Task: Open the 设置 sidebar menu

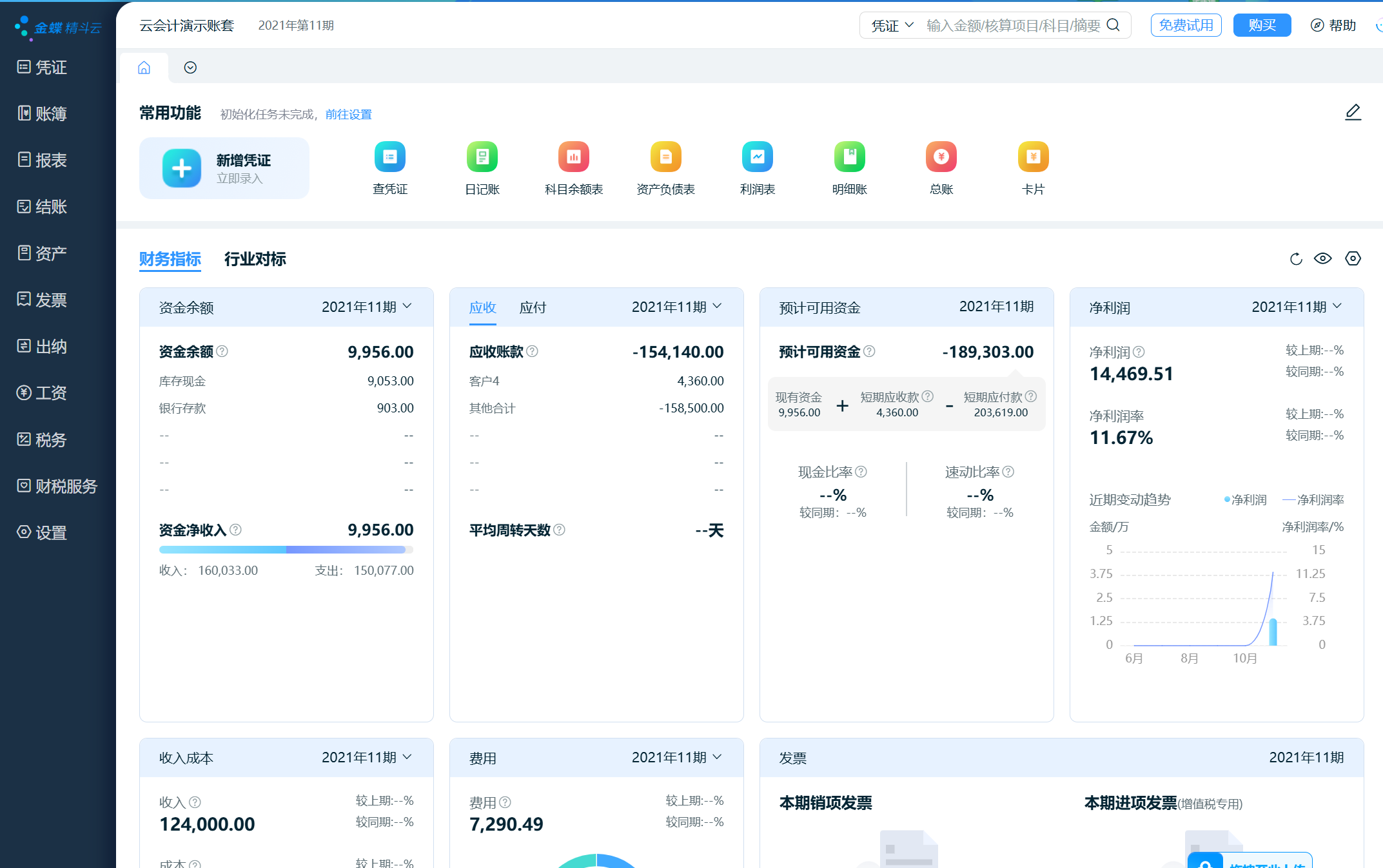Action: [42, 532]
